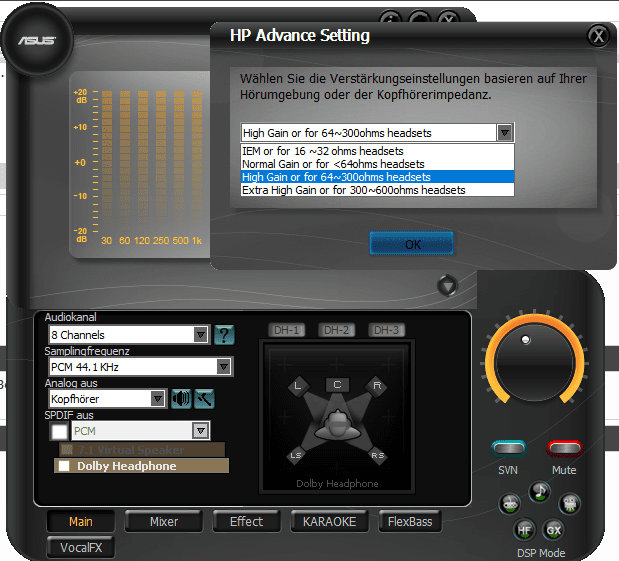619x561 pixels.
Task: Click the Samplingfrequenz label
Action: click(x=87, y=351)
